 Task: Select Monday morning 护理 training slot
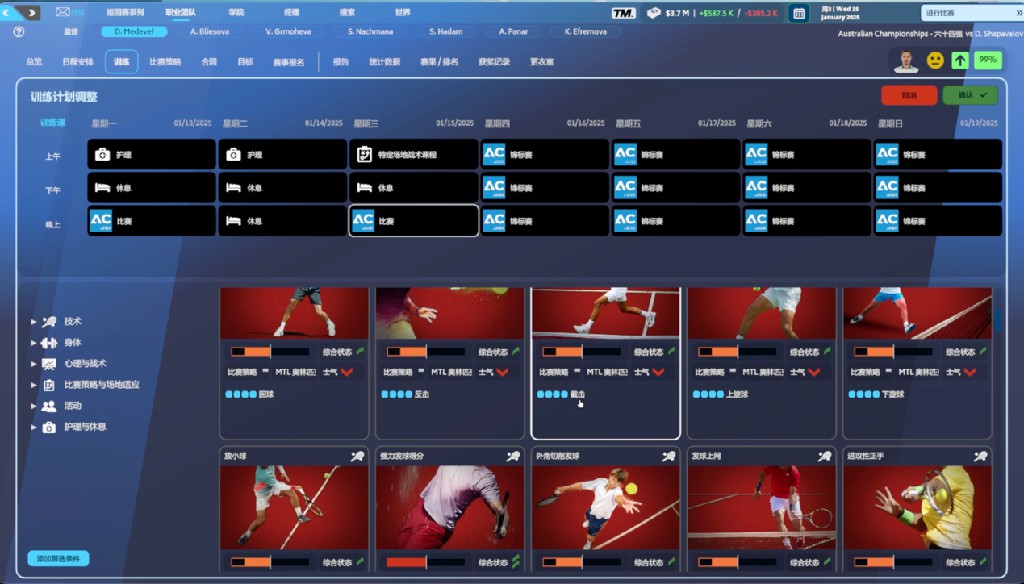click(152, 154)
